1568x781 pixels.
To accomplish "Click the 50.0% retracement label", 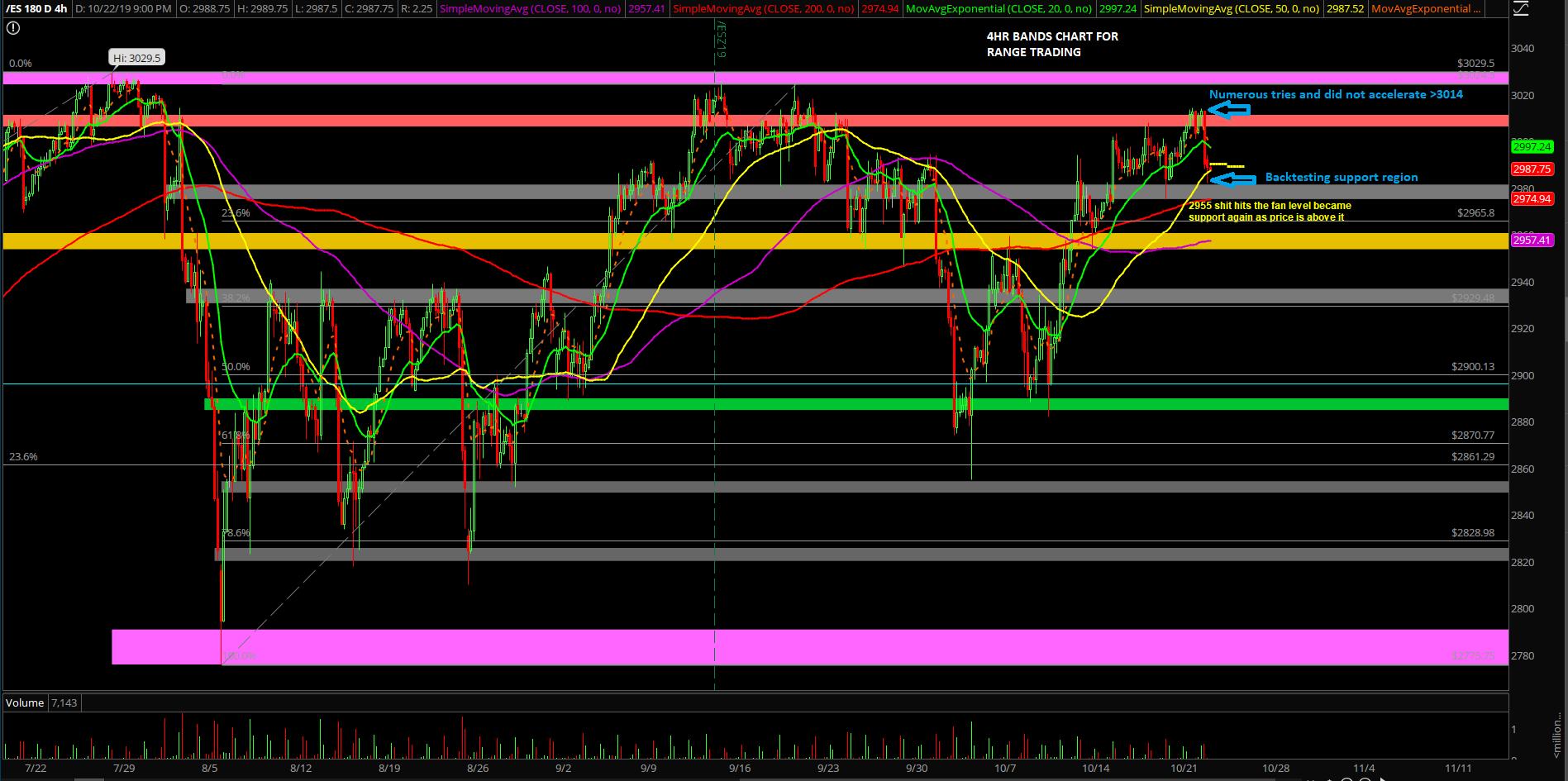I will tap(236, 367).
